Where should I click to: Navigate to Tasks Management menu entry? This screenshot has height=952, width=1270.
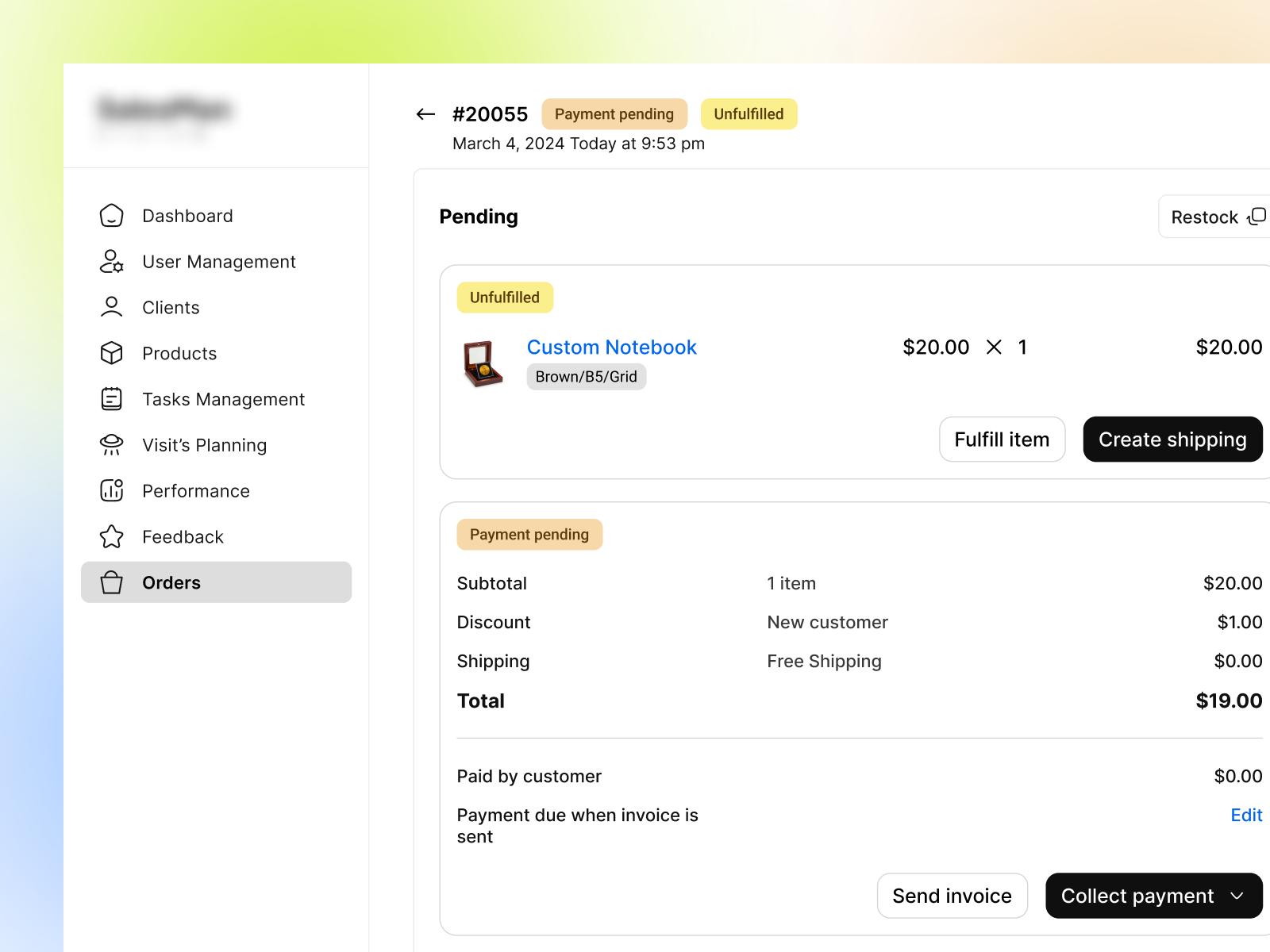pyautogui.click(x=223, y=399)
